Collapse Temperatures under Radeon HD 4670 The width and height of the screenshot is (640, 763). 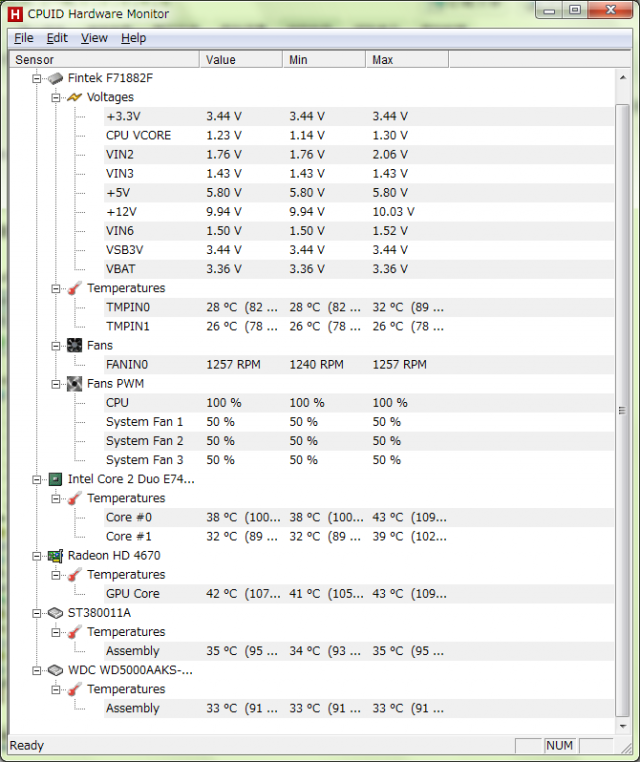pos(55,575)
